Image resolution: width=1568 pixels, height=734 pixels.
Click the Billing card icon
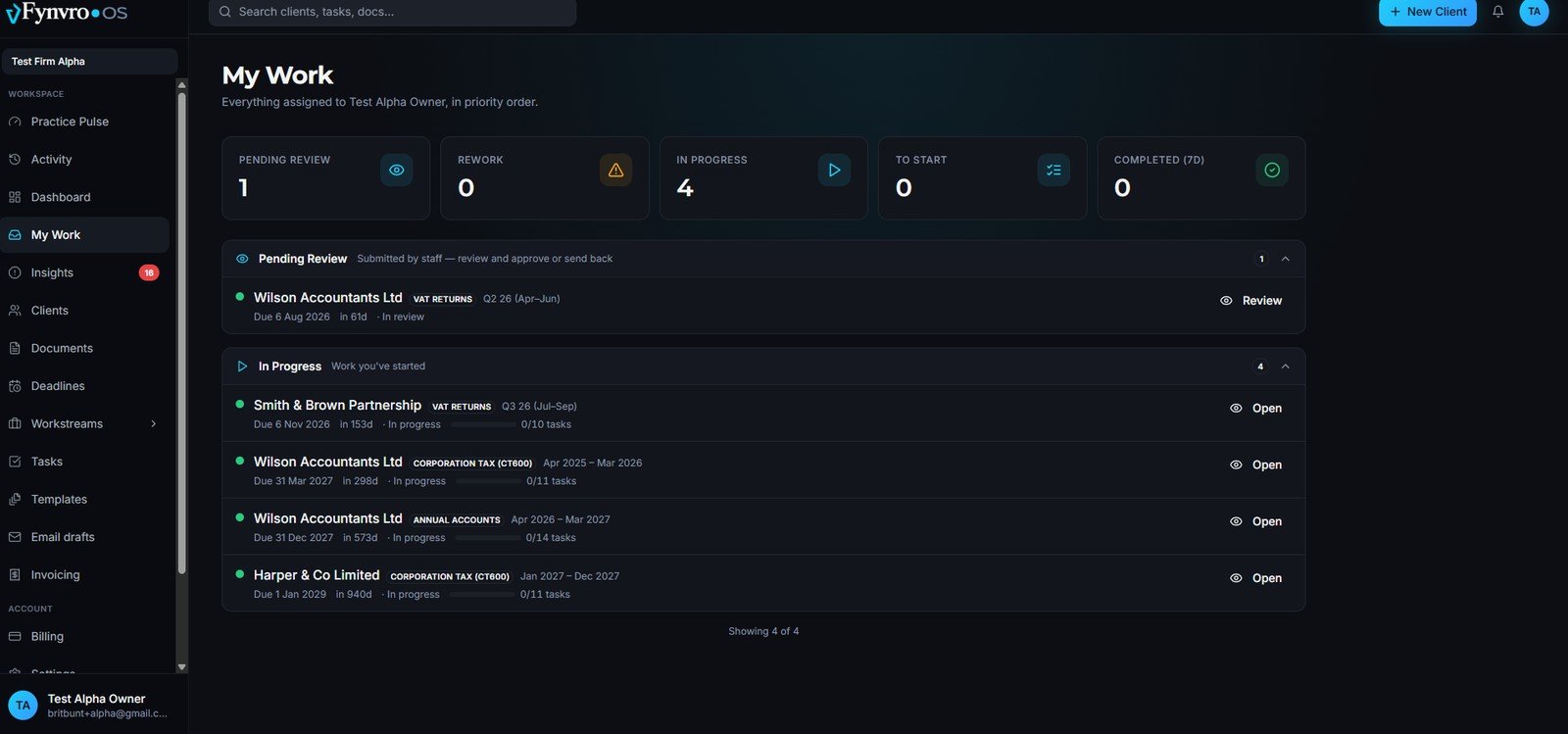click(x=15, y=637)
